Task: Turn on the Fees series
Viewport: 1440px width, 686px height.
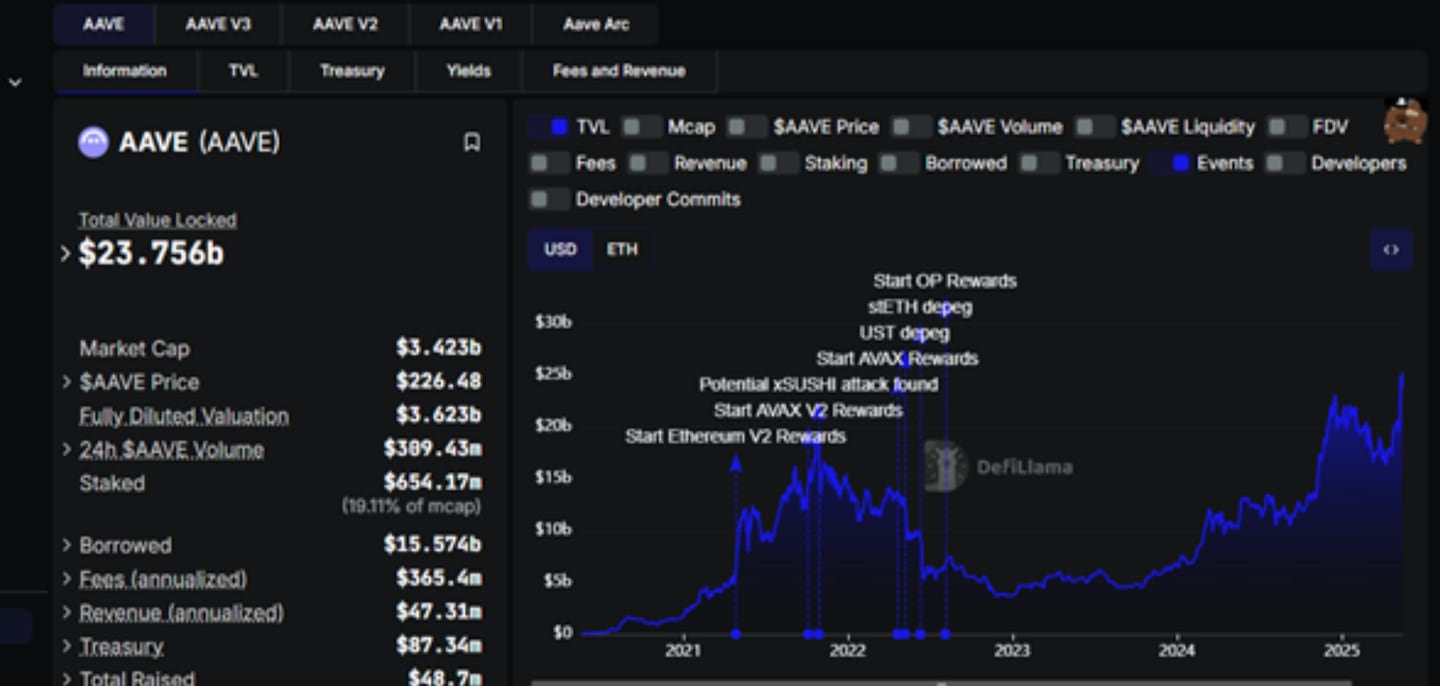Action: 549,163
